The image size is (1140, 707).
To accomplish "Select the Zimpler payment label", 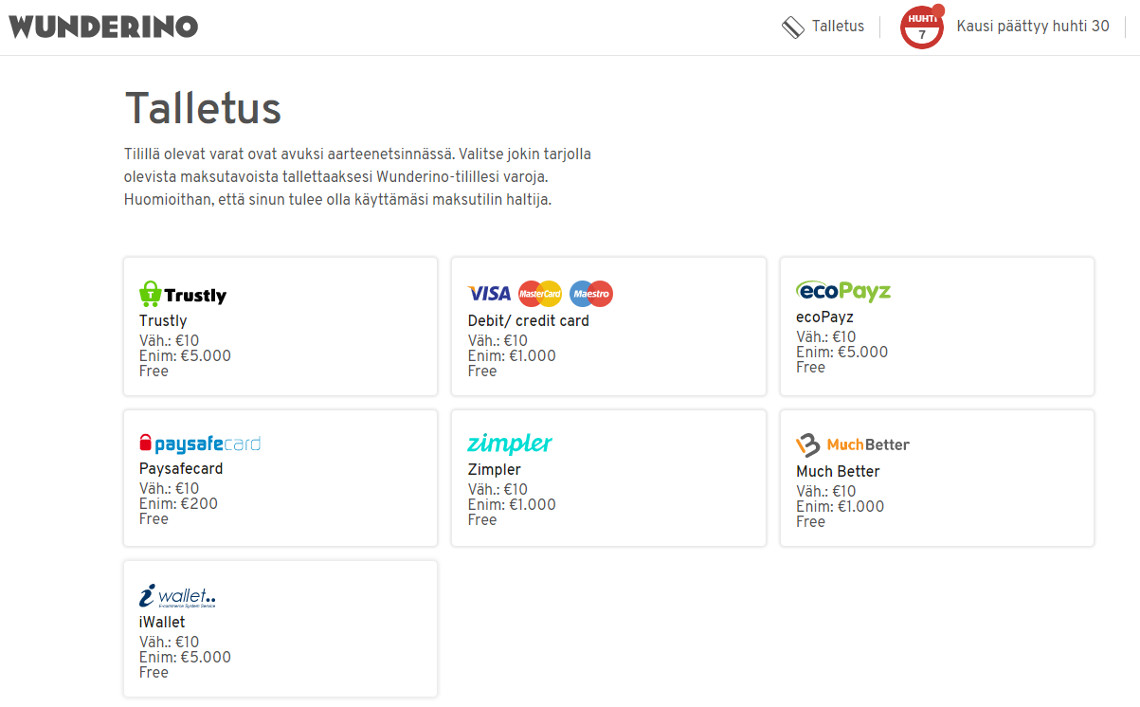I will pyautogui.click(x=494, y=469).
